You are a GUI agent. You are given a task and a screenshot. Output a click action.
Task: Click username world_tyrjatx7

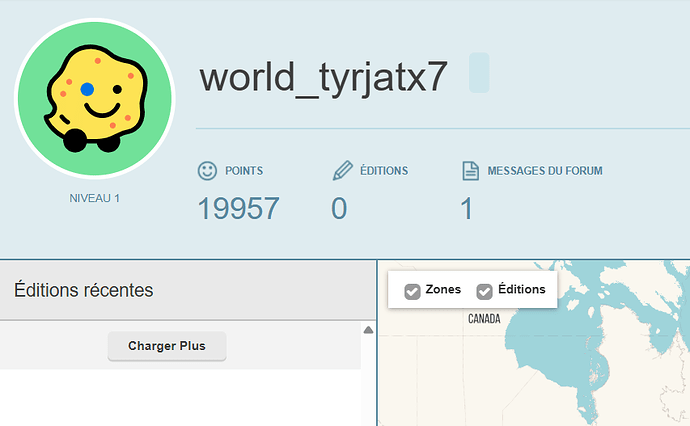click(x=323, y=77)
